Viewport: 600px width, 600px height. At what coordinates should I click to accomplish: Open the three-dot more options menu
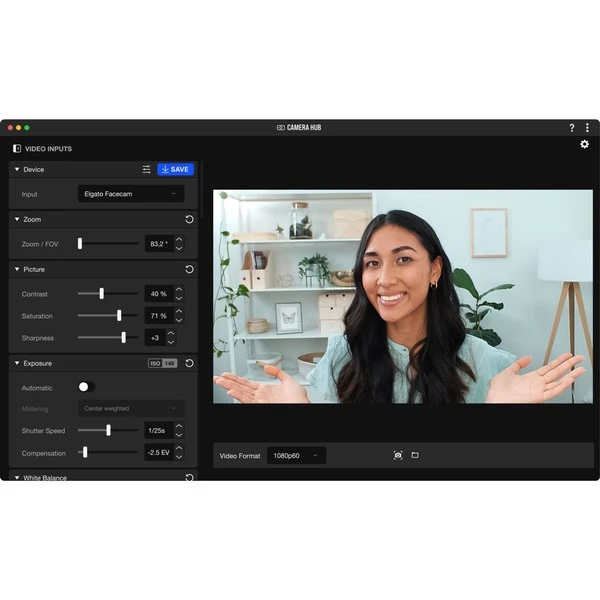point(587,128)
